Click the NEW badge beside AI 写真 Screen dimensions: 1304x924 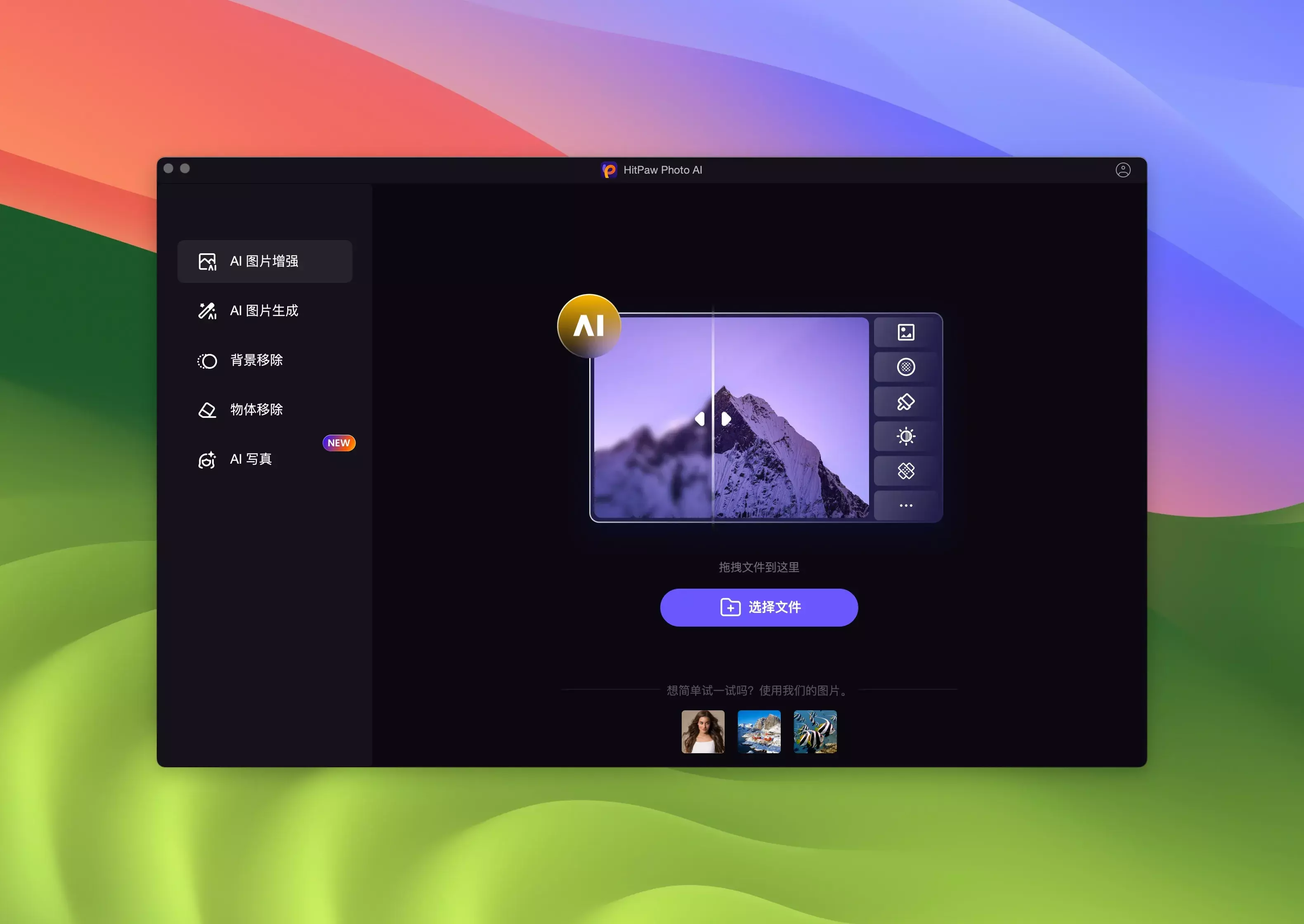339,443
